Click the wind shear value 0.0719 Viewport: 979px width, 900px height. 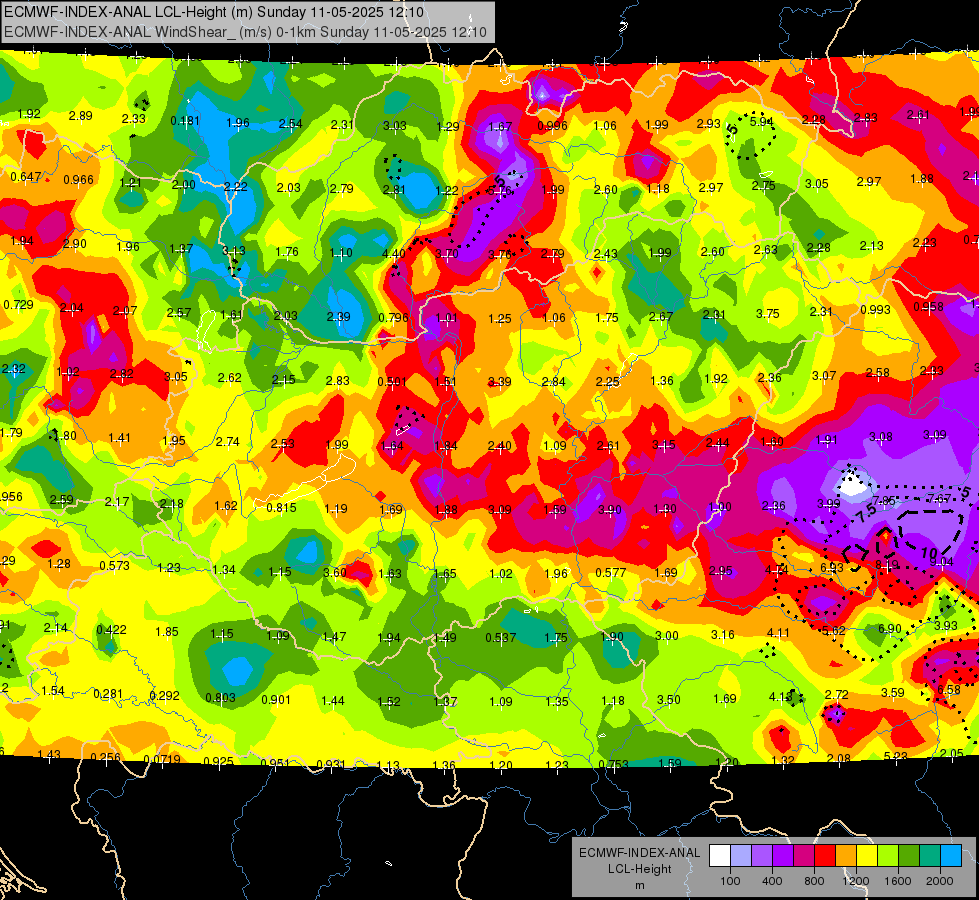click(162, 759)
